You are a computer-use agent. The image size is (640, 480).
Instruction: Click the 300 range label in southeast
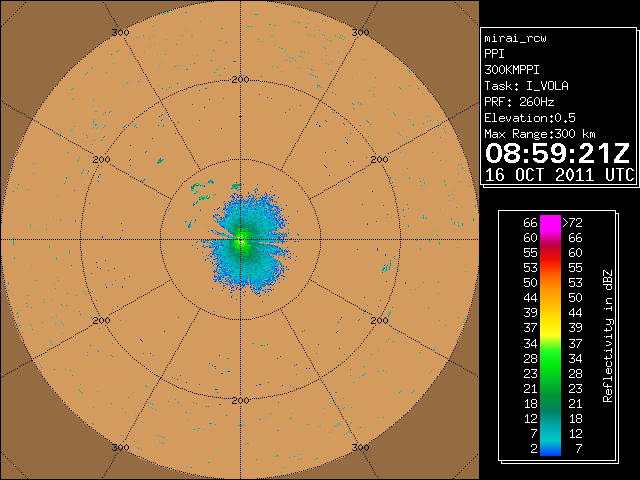click(x=360, y=447)
